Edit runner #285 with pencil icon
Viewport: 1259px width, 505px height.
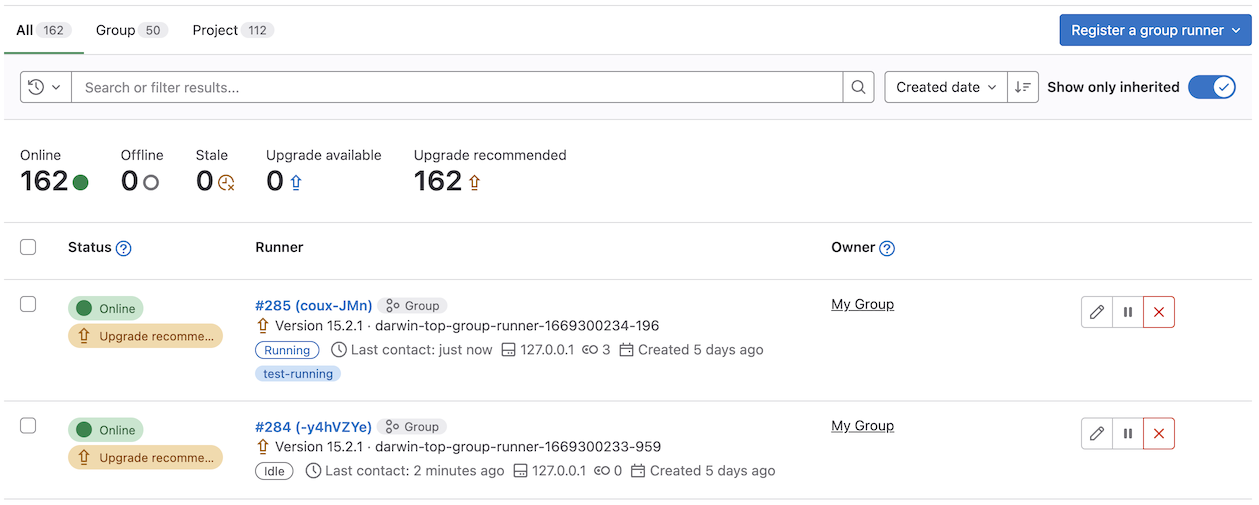pos(1097,312)
